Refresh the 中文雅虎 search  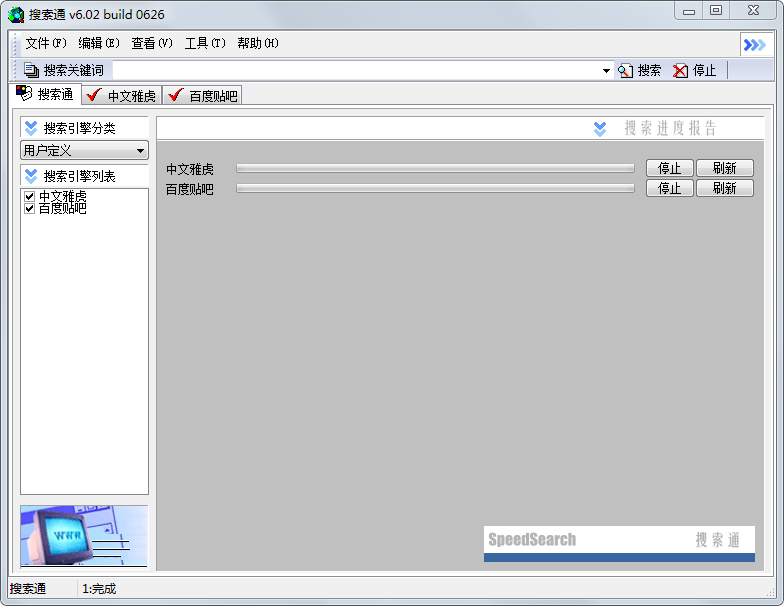pos(724,168)
